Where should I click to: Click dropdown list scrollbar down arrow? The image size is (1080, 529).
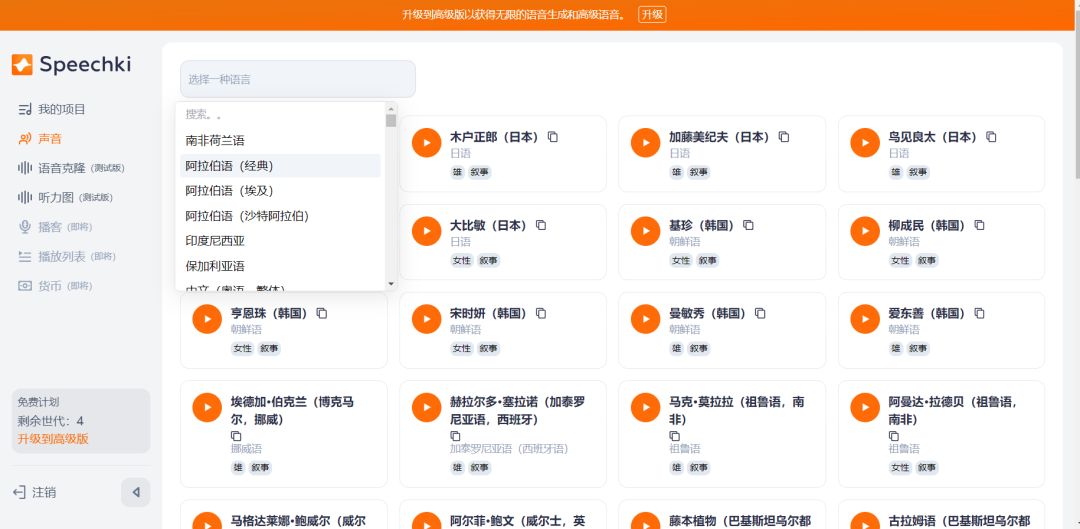coord(391,284)
